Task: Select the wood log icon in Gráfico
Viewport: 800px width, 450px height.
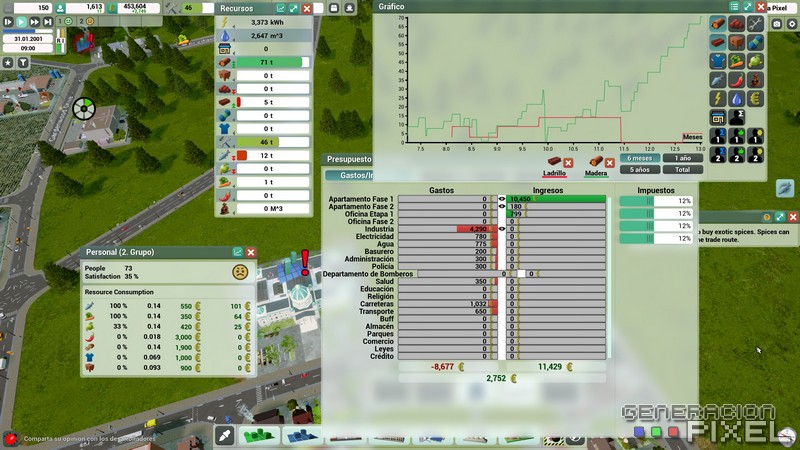Action: 718,23
